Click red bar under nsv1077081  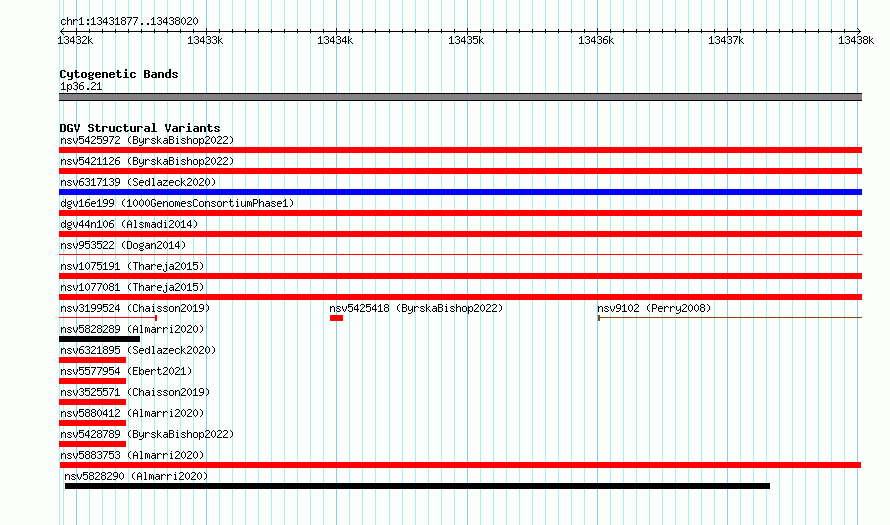[460, 297]
